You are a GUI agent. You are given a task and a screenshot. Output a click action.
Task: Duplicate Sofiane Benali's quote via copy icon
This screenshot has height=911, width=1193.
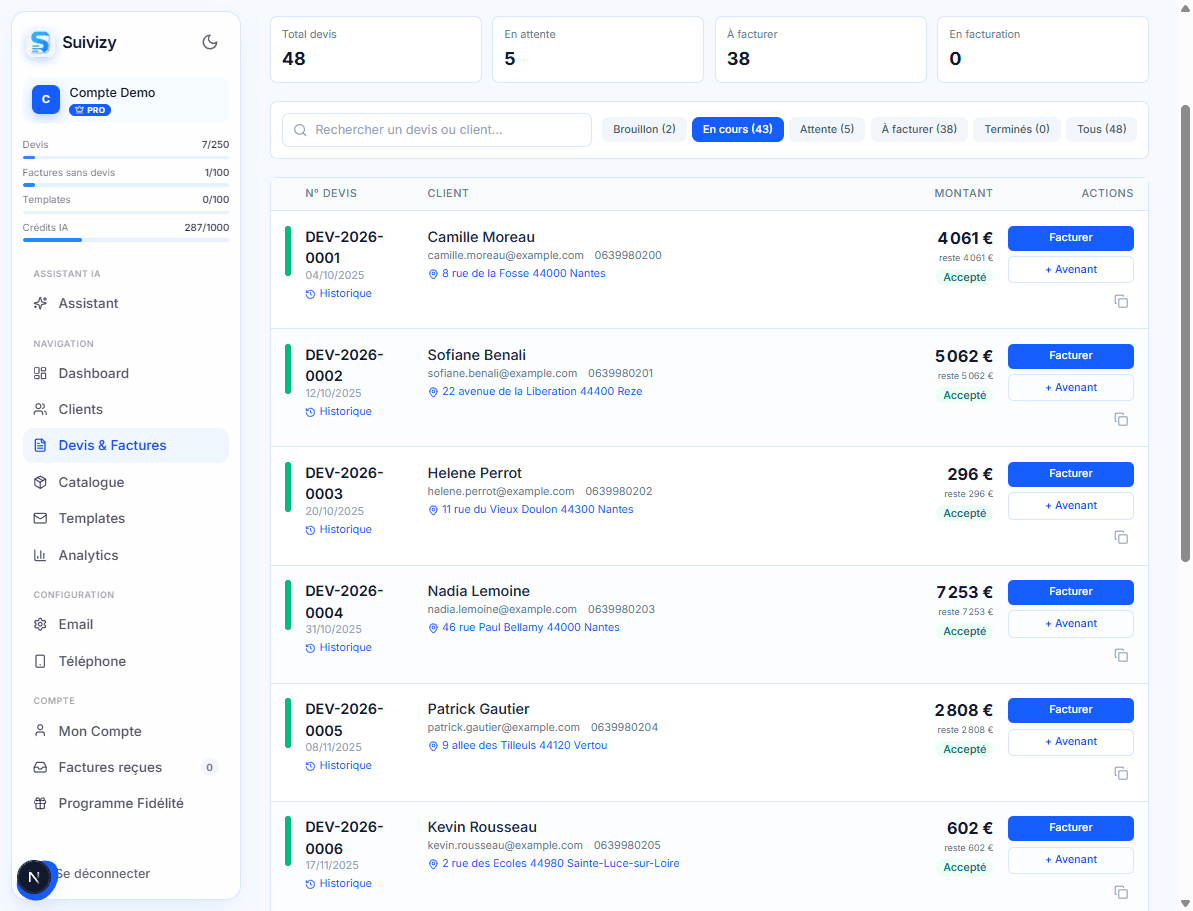coord(1121,419)
